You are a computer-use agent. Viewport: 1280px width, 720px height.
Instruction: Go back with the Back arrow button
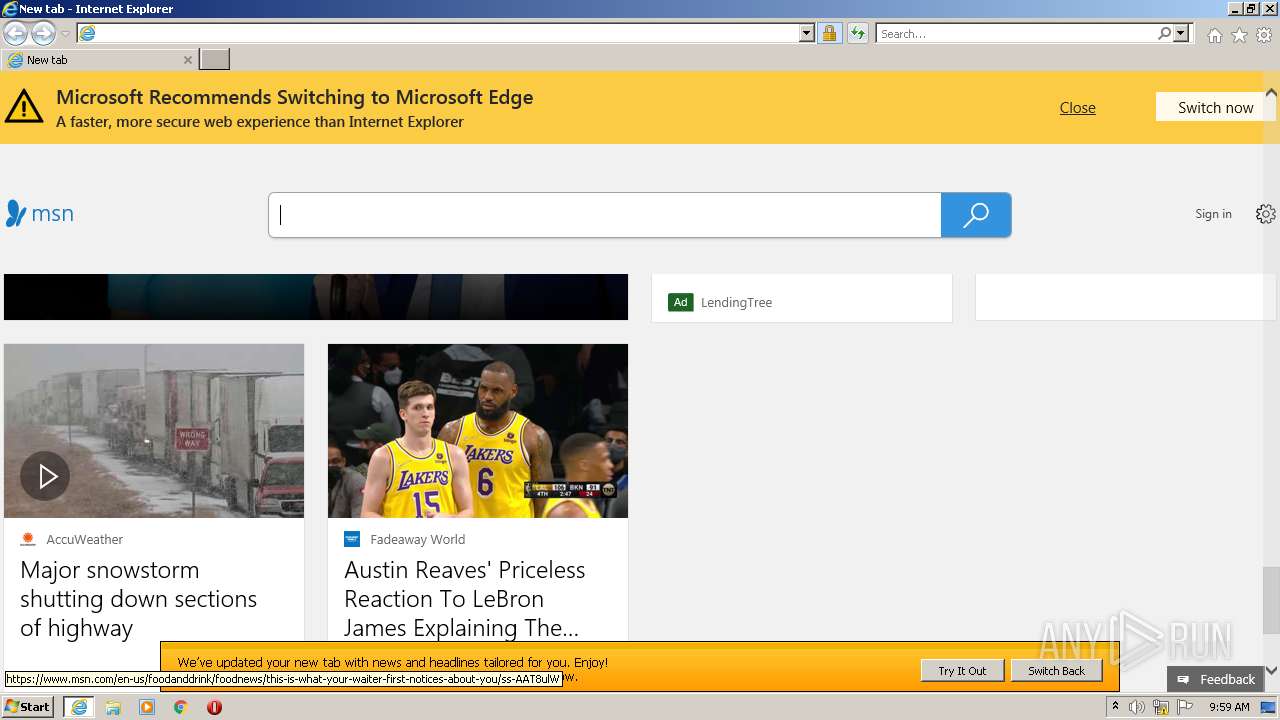(x=16, y=33)
